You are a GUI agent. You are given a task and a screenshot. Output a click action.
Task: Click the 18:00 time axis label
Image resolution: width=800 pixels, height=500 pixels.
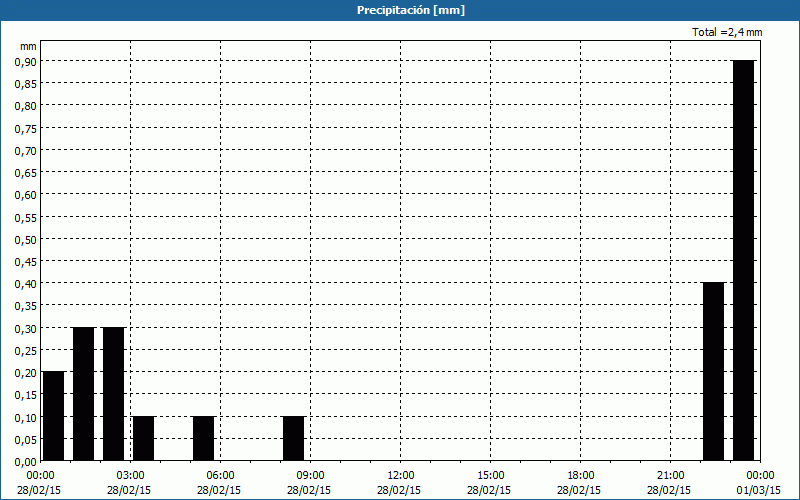(581, 476)
